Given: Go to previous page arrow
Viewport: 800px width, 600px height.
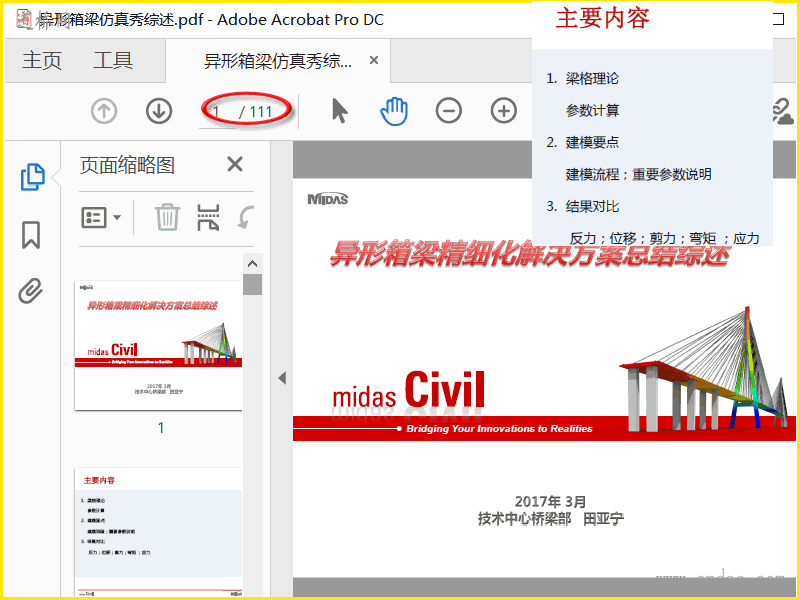Looking at the screenshot, I should tap(104, 111).
